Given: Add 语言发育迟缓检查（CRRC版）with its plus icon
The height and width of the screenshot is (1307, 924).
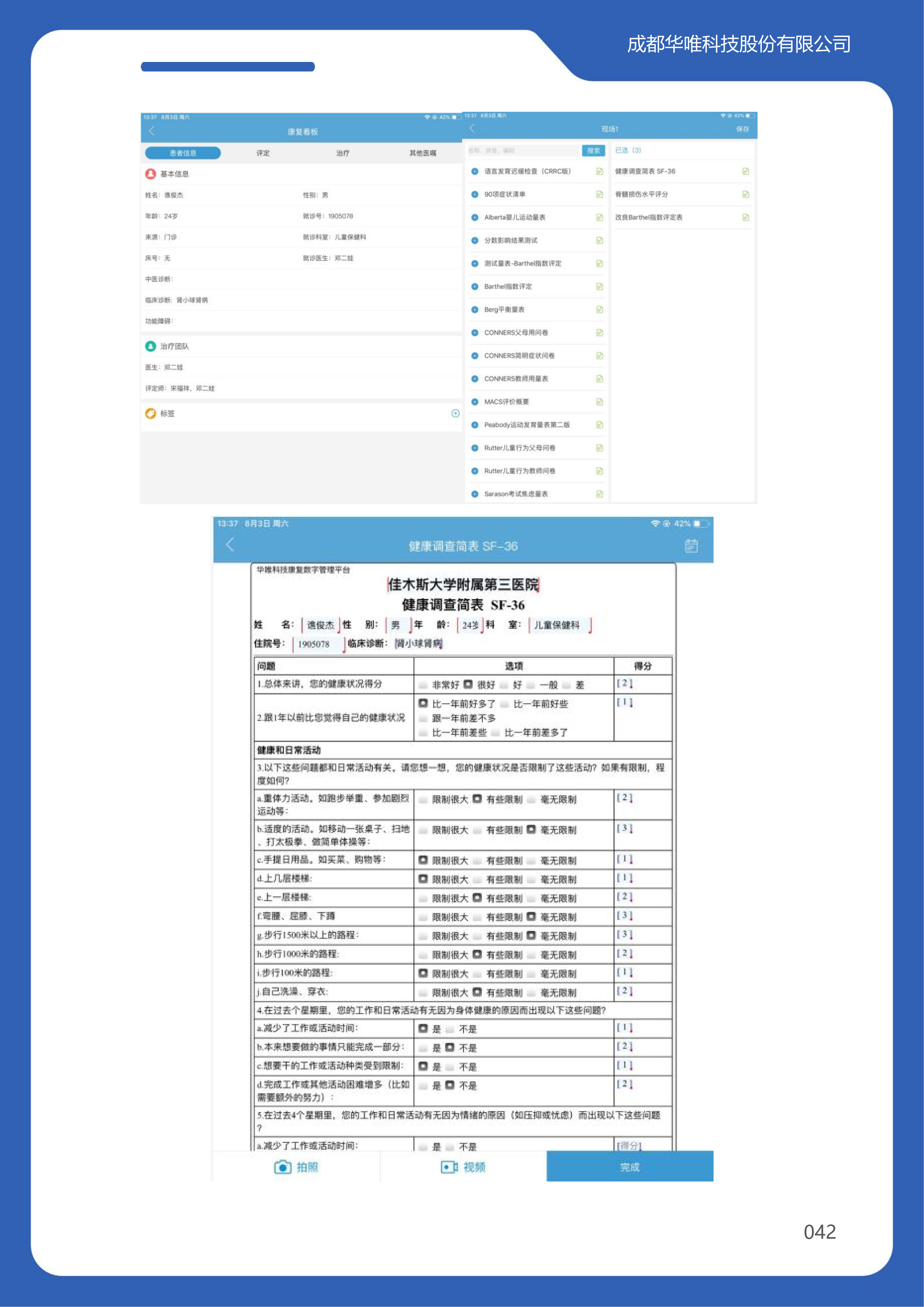Looking at the screenshot, I should click(x=474, y=171).
